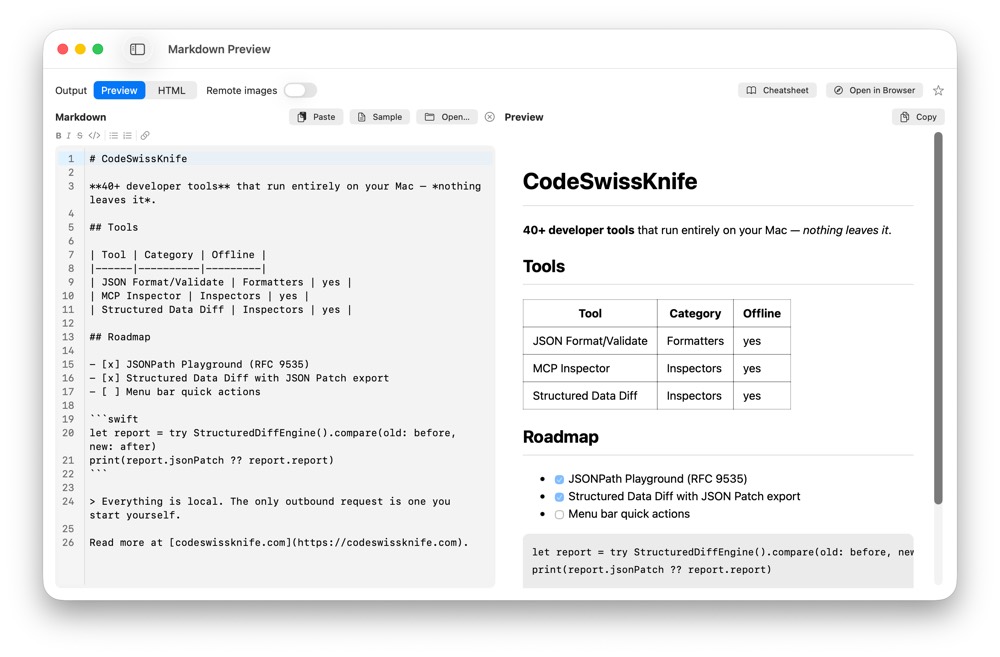Click line number 13 in the editor gutter
The height and width of the screenshot is (657, 1000).
pos(68,337)
